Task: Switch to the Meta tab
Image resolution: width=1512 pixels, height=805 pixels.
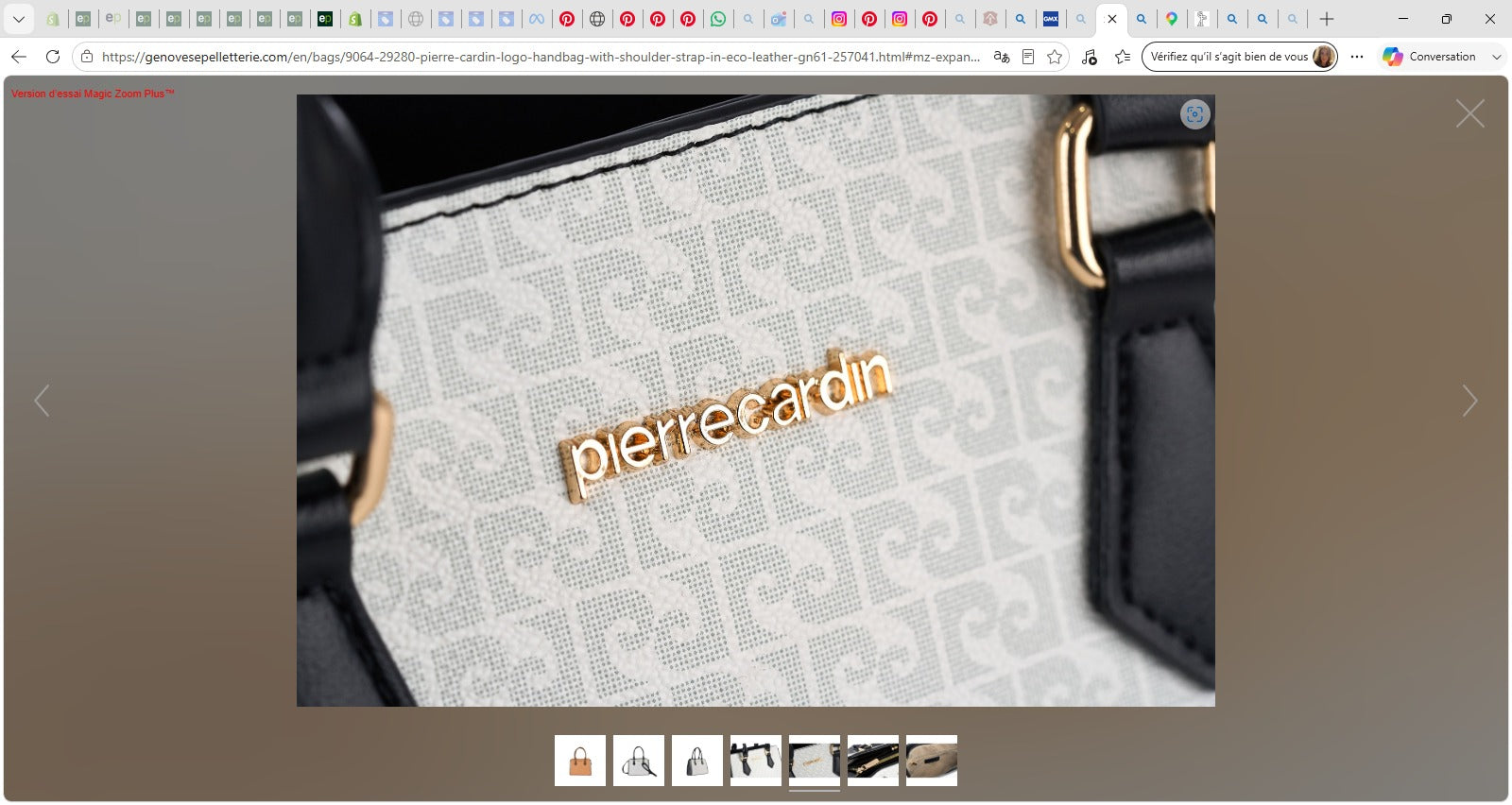Action: [537, 19]
